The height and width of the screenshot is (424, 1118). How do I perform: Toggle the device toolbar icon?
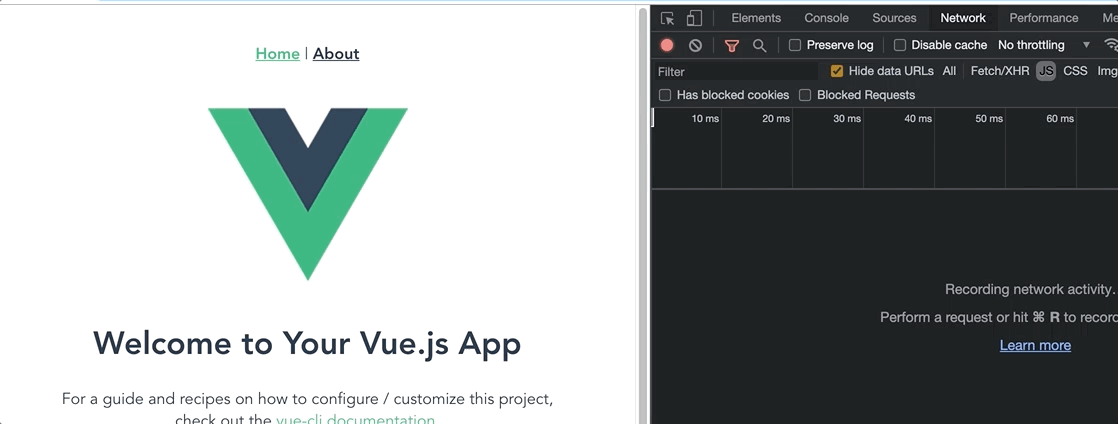tap(694, 19)
